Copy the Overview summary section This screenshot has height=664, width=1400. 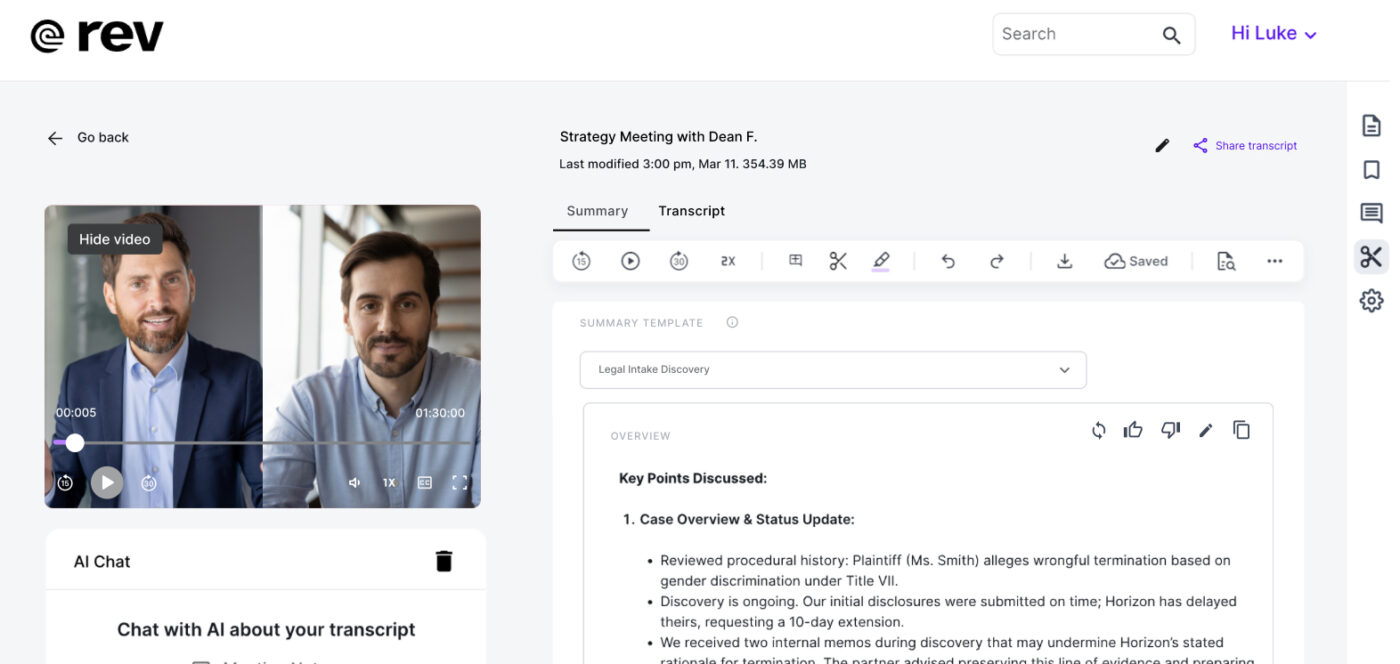point(1241,429)
